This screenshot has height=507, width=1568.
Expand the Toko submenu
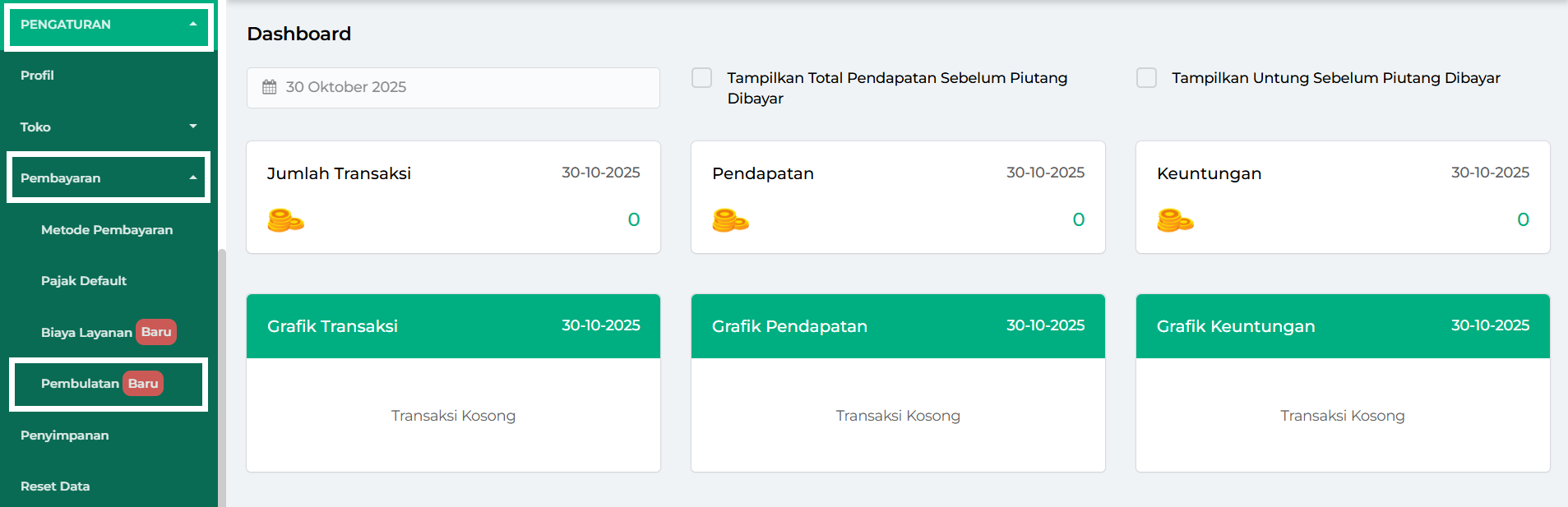click(193, 127)
